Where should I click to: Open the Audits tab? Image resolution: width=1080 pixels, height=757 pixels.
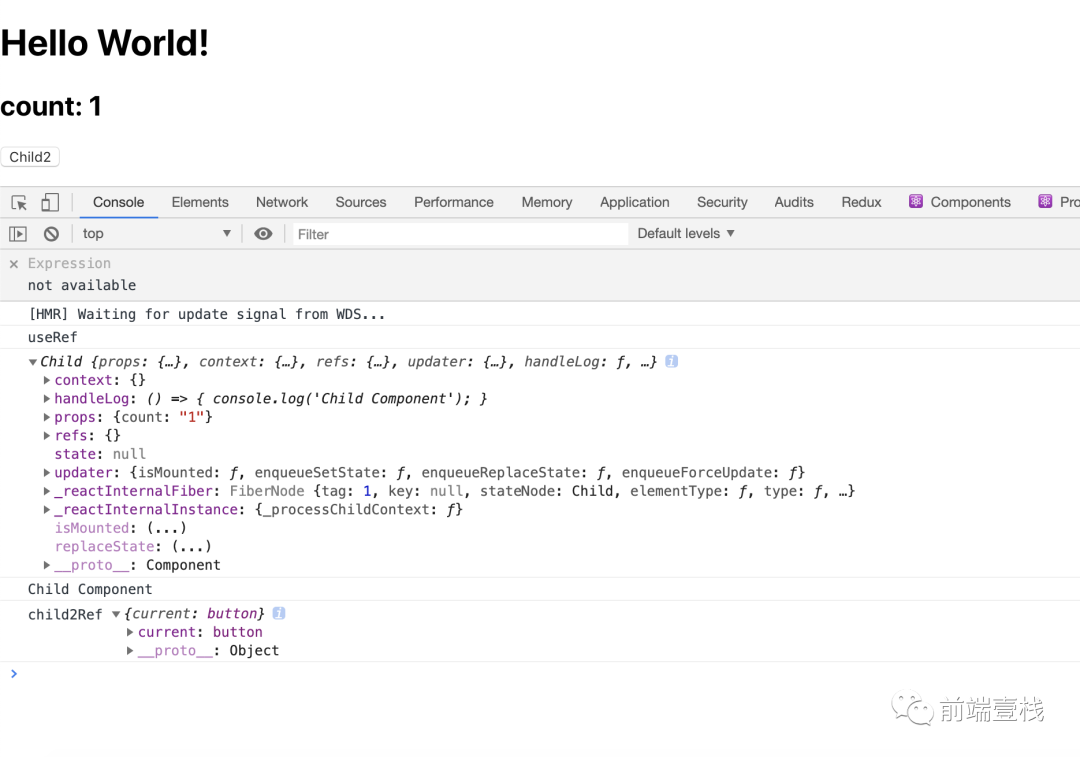(x=794, y=203)
